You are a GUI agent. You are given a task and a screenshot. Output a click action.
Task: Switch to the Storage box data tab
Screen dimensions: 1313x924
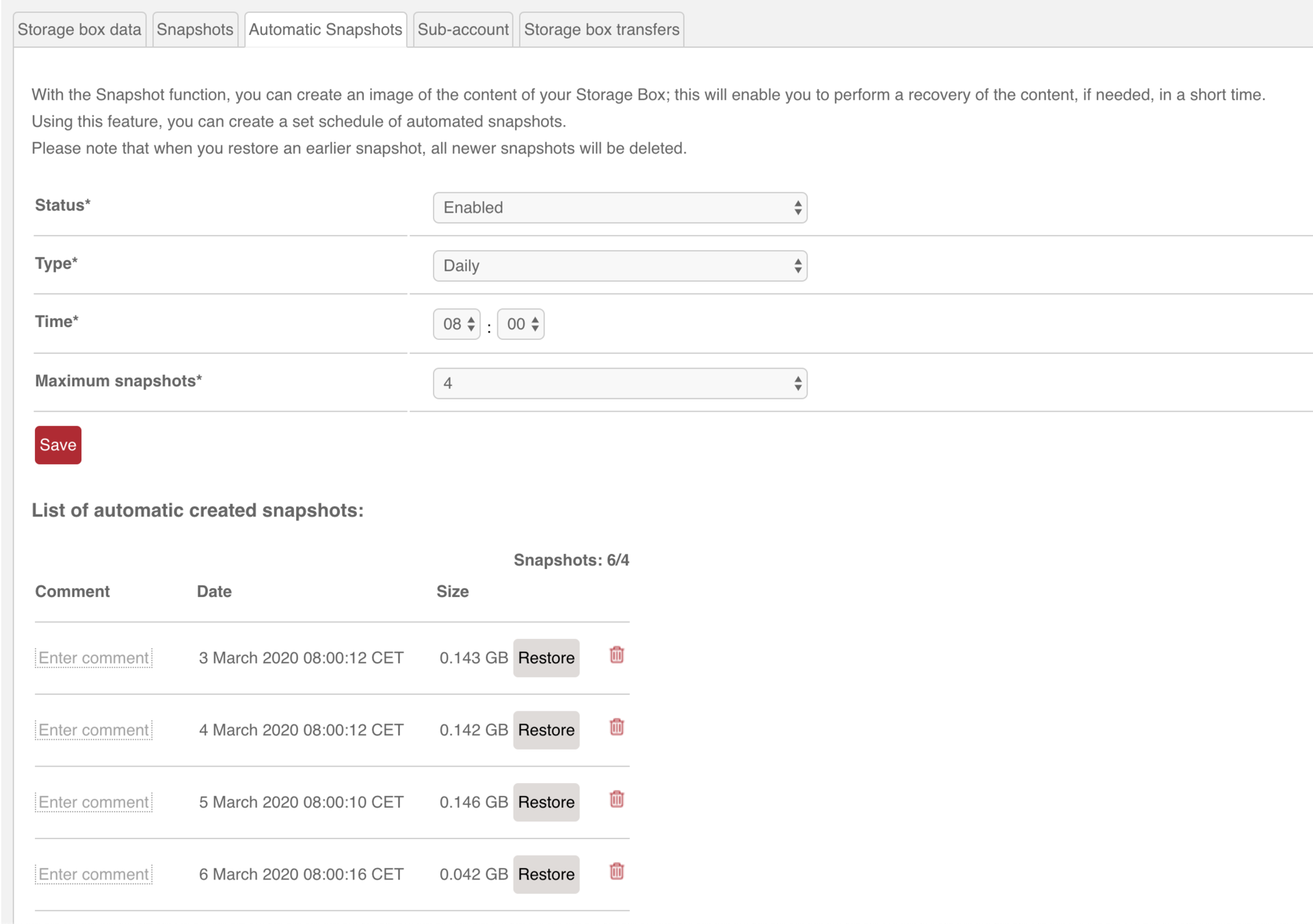tap(79, 29)
